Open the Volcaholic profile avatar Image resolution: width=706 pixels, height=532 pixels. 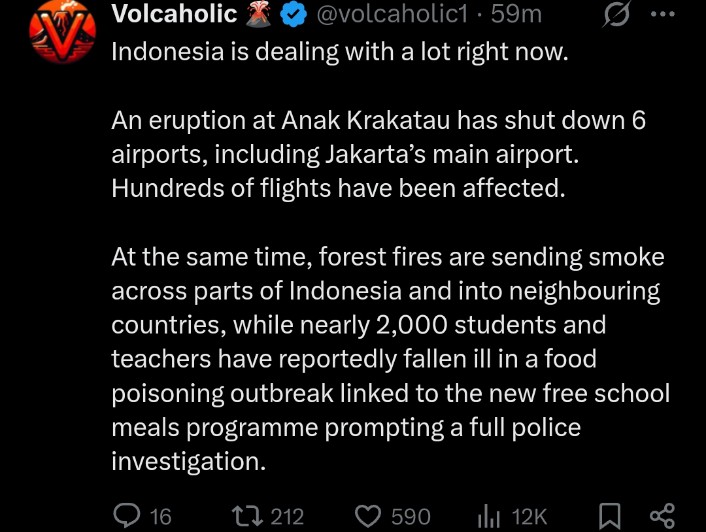click(x=63, y=31)
